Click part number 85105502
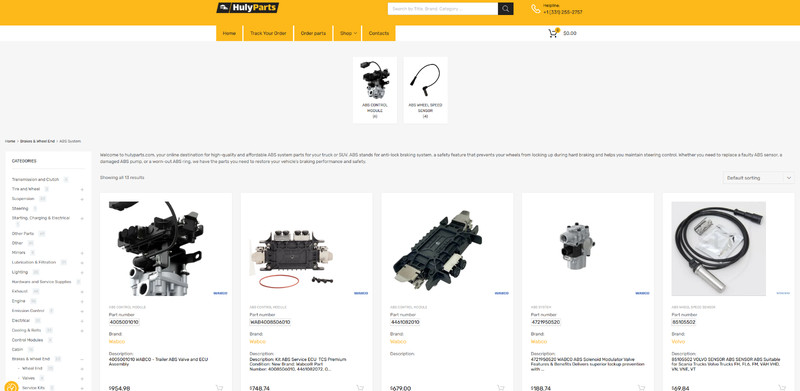The image size is (800, 391). 684,322
